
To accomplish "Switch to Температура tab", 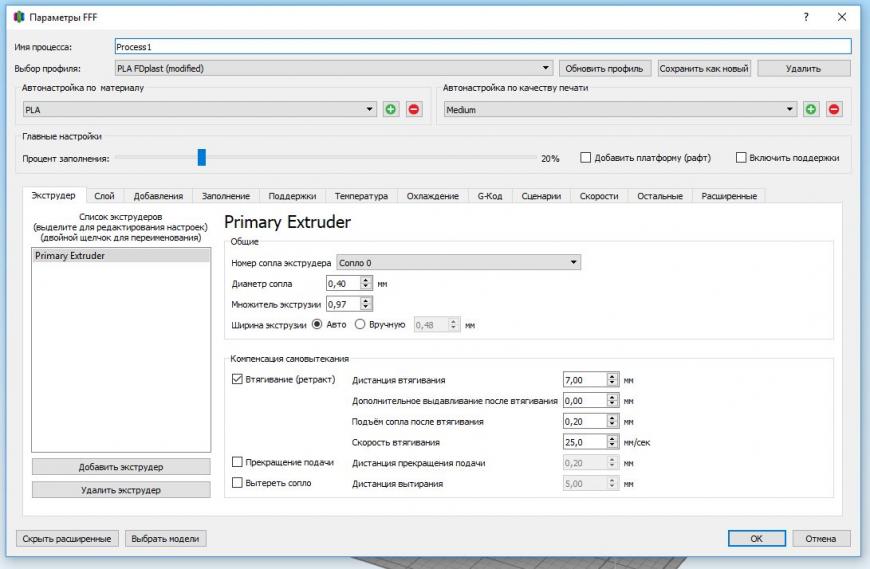I will coord(361,196).
